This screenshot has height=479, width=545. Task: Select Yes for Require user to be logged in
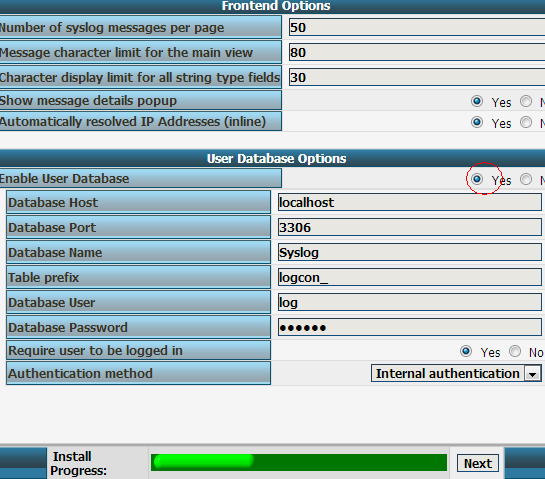click(x=466, y=351)
